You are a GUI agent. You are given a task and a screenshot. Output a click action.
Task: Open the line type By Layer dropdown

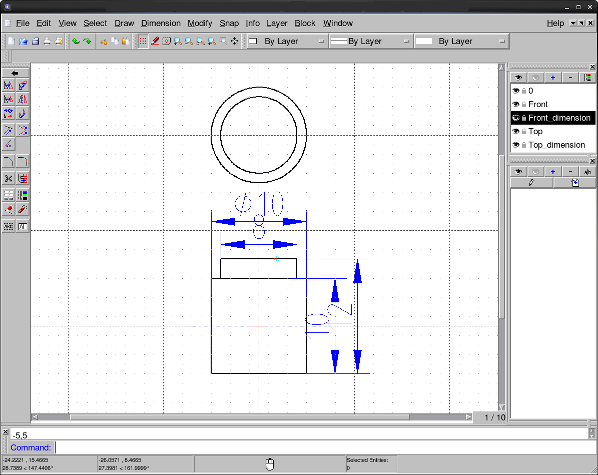point(461,41)
